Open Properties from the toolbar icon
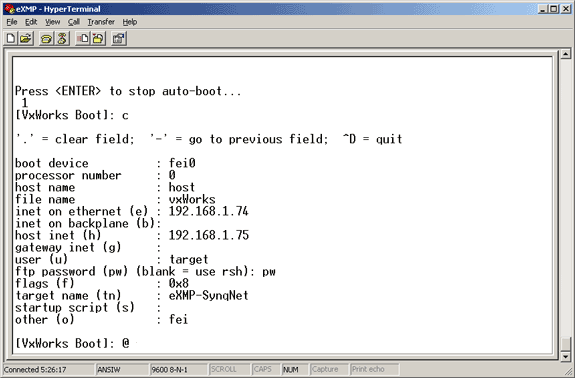This screenshot has width=575, height=378. click(118, 38)
